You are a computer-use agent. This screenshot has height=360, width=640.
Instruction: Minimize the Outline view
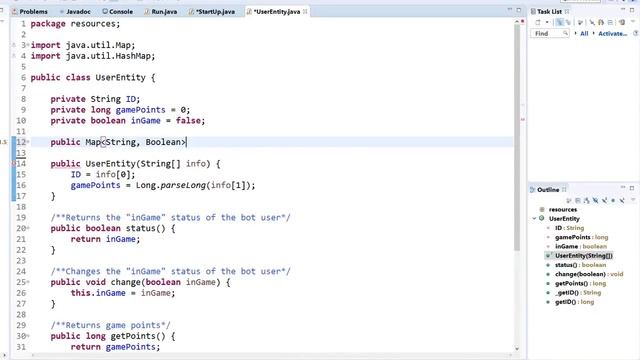[x=623, y=187]
